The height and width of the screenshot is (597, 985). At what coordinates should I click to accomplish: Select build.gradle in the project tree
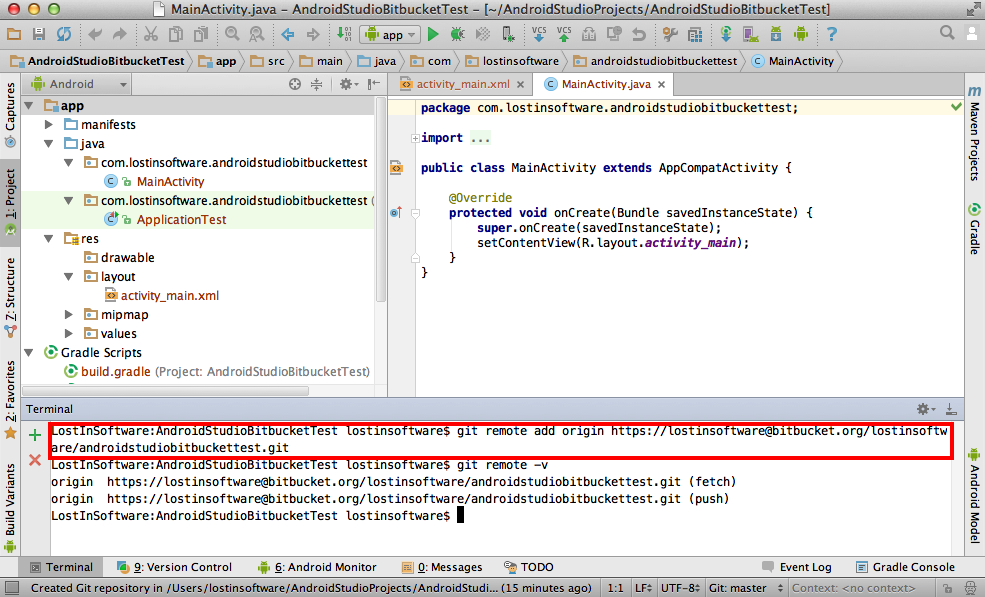coord(116,371)
